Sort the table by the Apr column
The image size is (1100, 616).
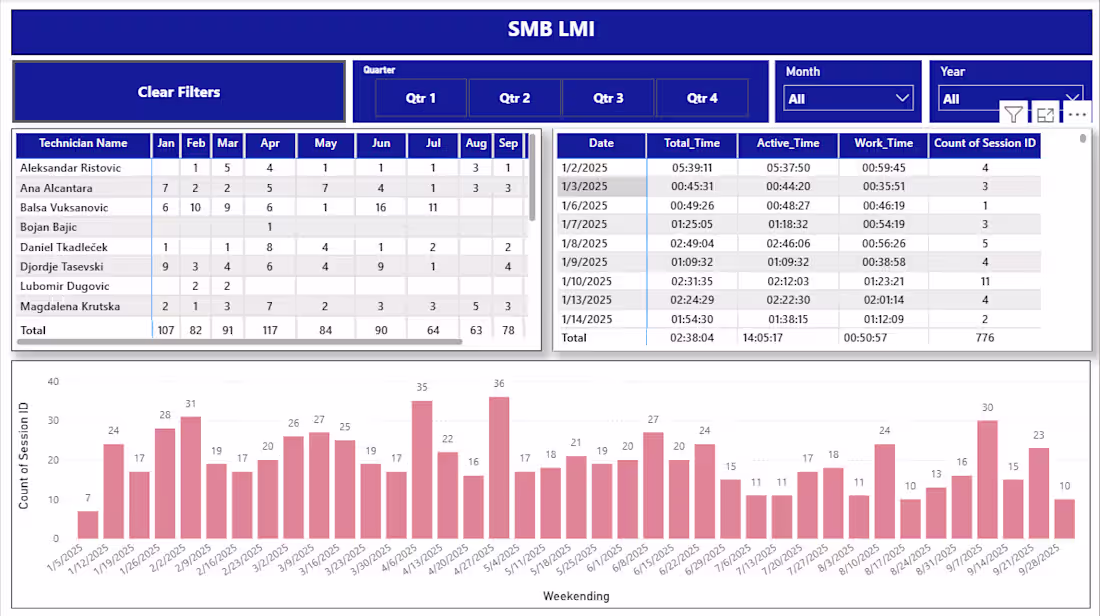(x=270, y=143)
